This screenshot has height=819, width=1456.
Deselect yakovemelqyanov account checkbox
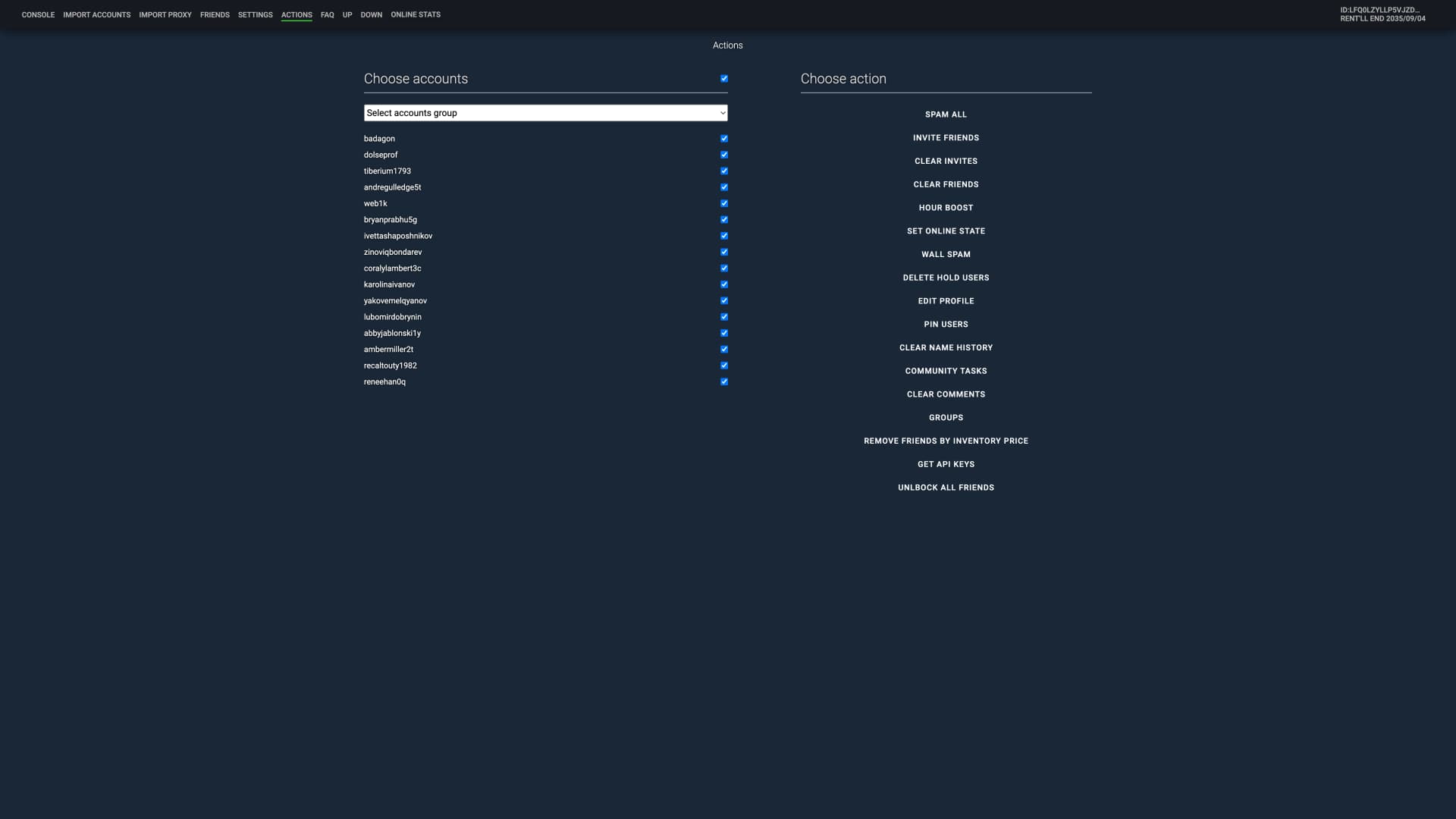[724, 301]
